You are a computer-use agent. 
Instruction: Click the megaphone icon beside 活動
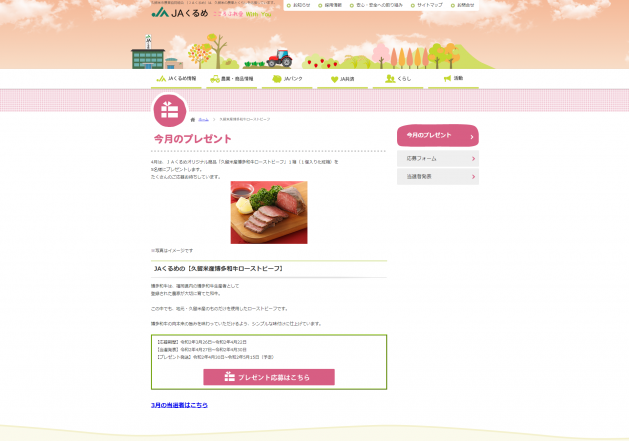point(447,79)
